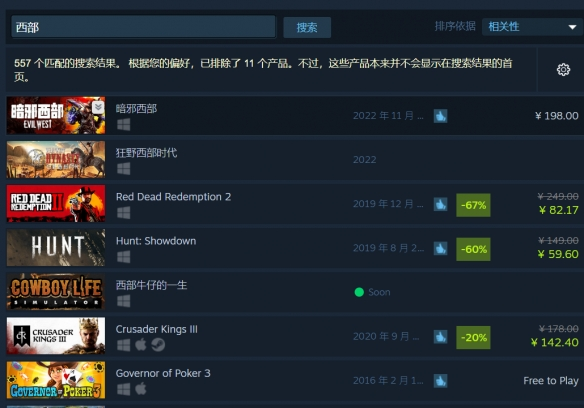
Task: Click review icon for Crusader Kings III
Action: click(x=440, y=337)
